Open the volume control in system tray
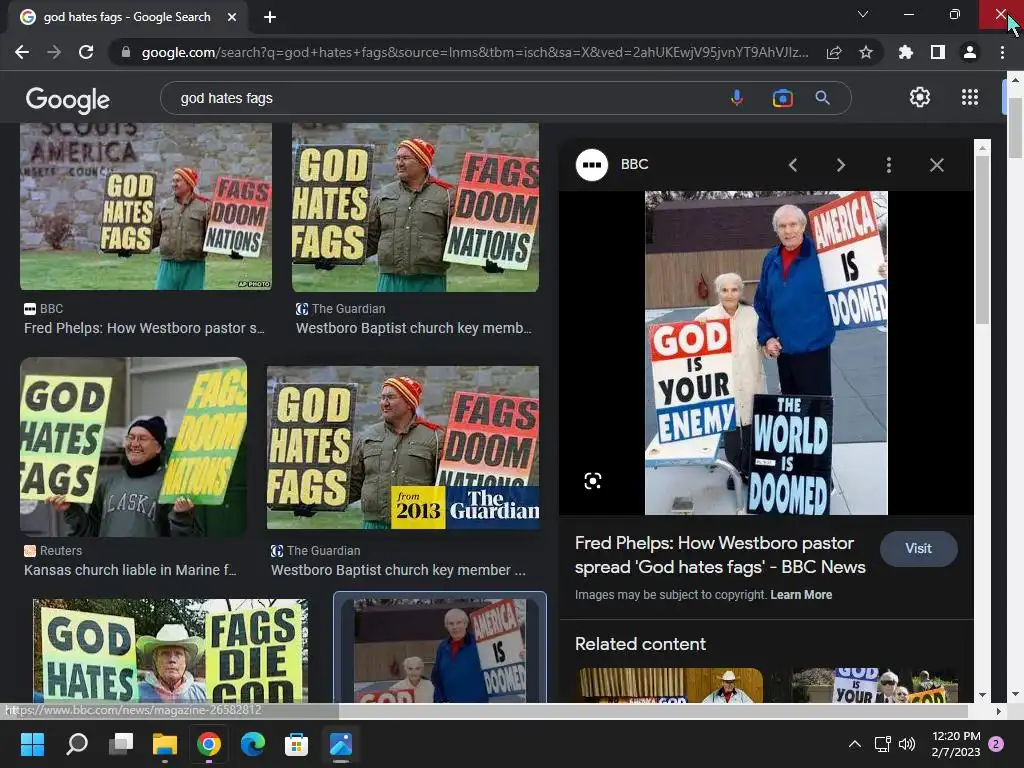 pos(906,744)
